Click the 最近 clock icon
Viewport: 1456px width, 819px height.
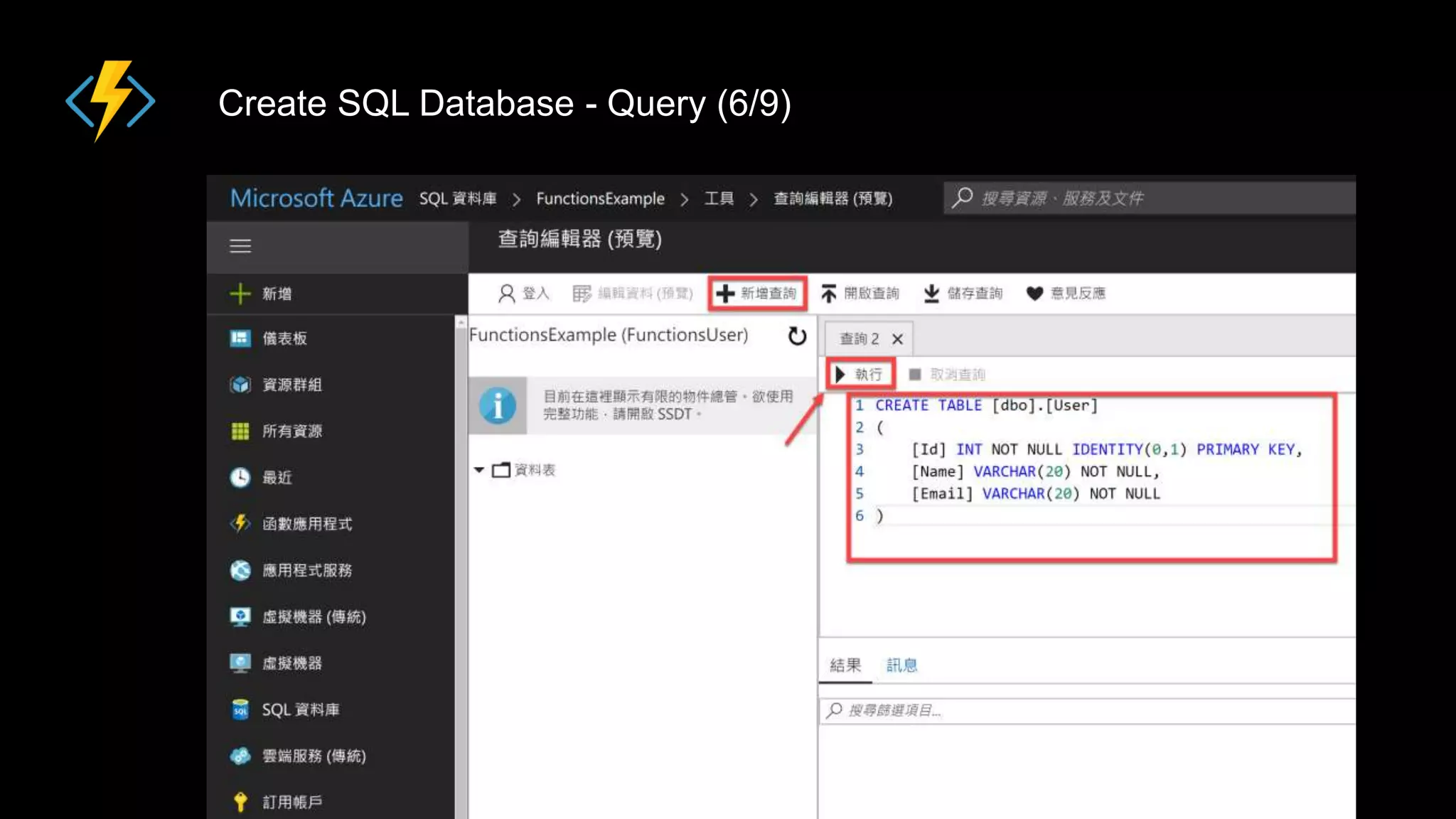point(240,477)
